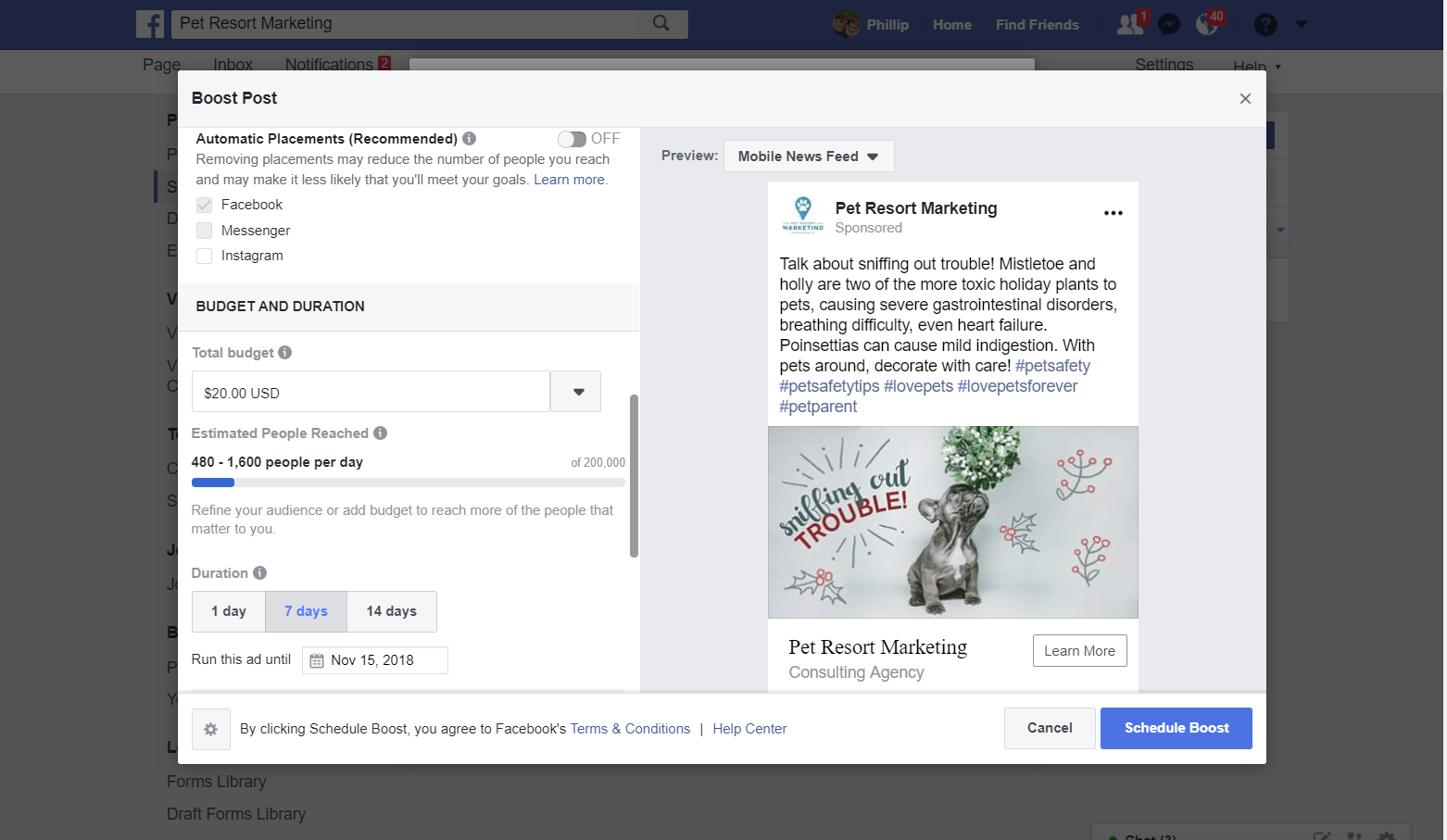Click the #lovepets hashtag
Viewport: 1447px width, 840px height.
tap(918, 386)
